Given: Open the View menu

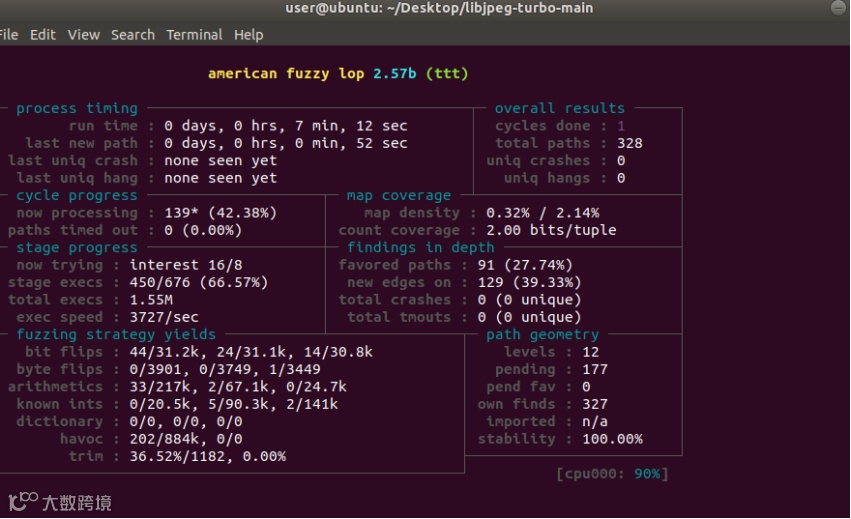Looking at the screenshot, I should 84,35.
